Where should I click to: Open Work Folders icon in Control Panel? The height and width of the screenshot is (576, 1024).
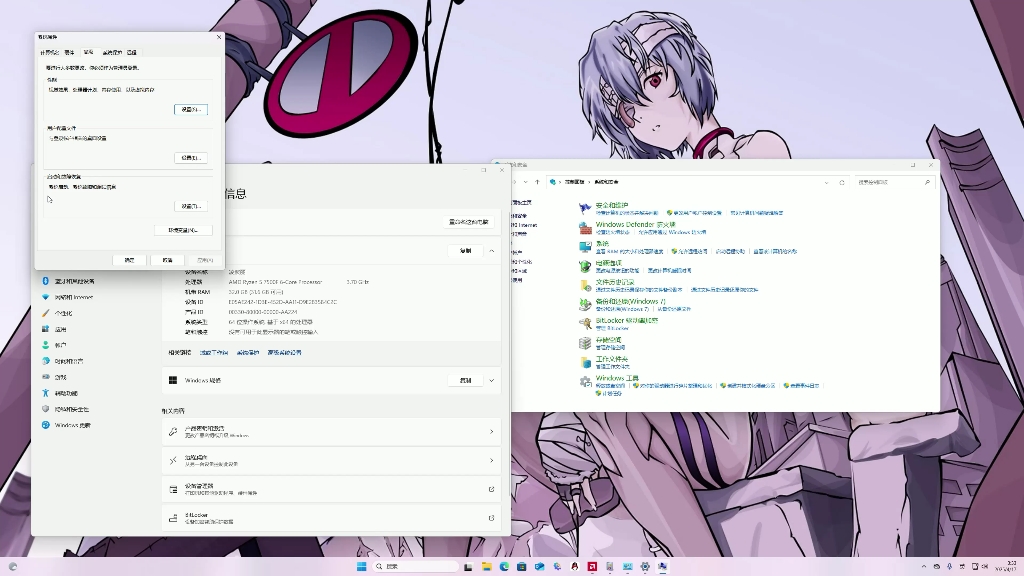(585, 362)
